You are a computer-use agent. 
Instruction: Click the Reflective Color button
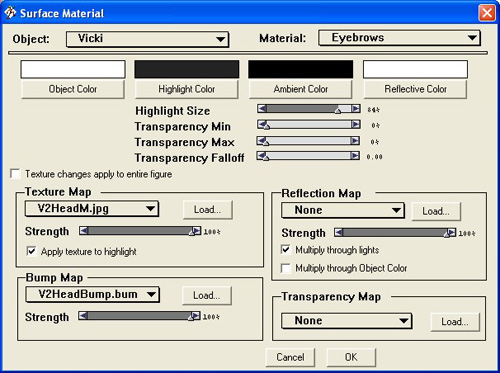pyautogui.click(x=415, y=89)
